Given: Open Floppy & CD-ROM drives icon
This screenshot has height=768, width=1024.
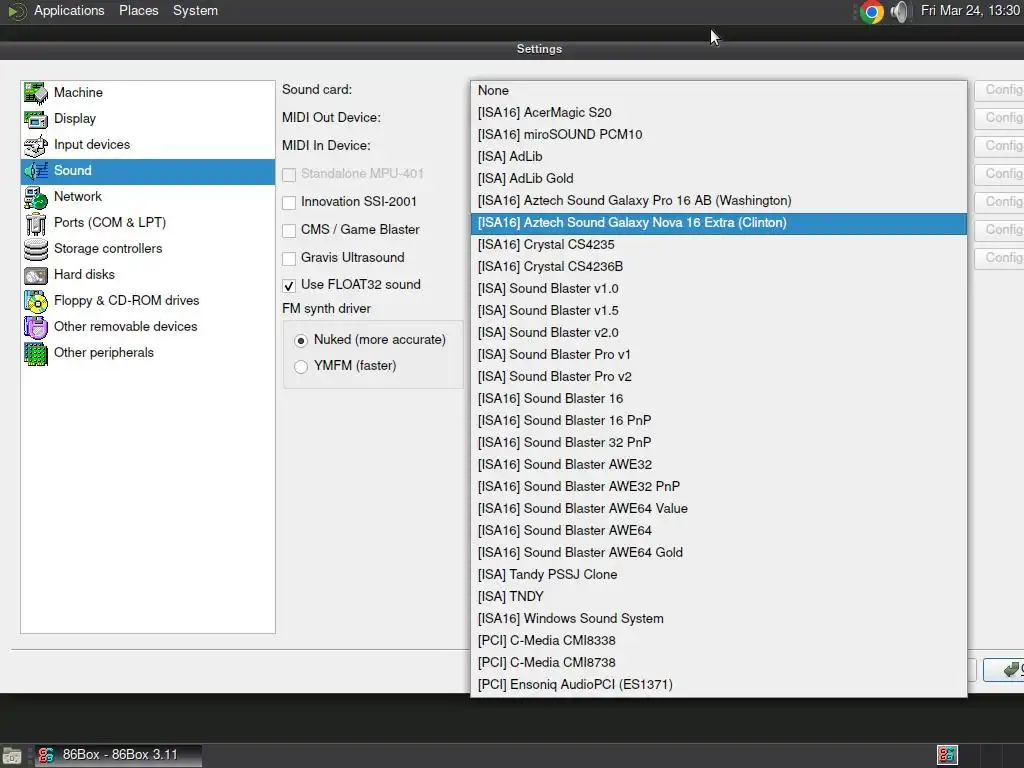Looking at the screenshot, I should tap(36, 301).
